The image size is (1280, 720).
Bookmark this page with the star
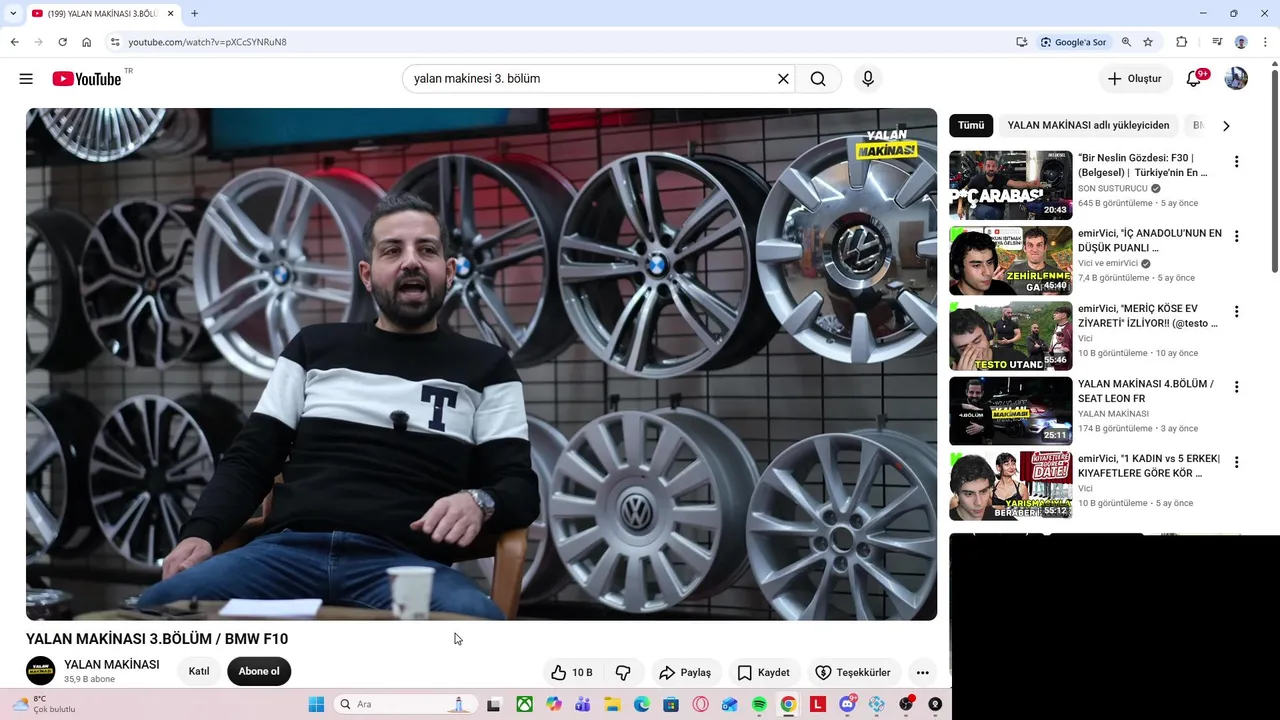click(1148, 42)
